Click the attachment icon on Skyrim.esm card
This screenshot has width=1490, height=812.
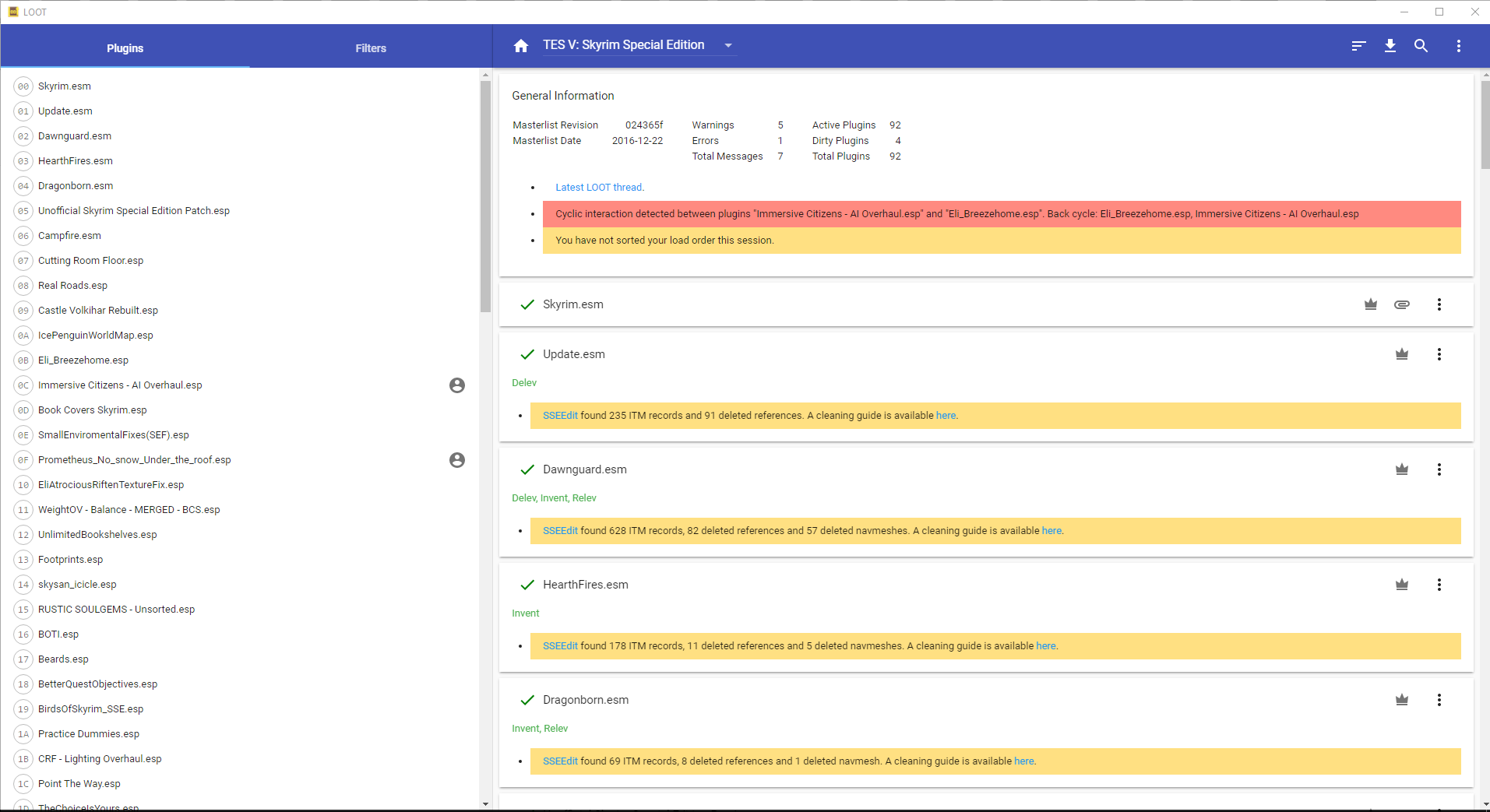(1402, 304)
